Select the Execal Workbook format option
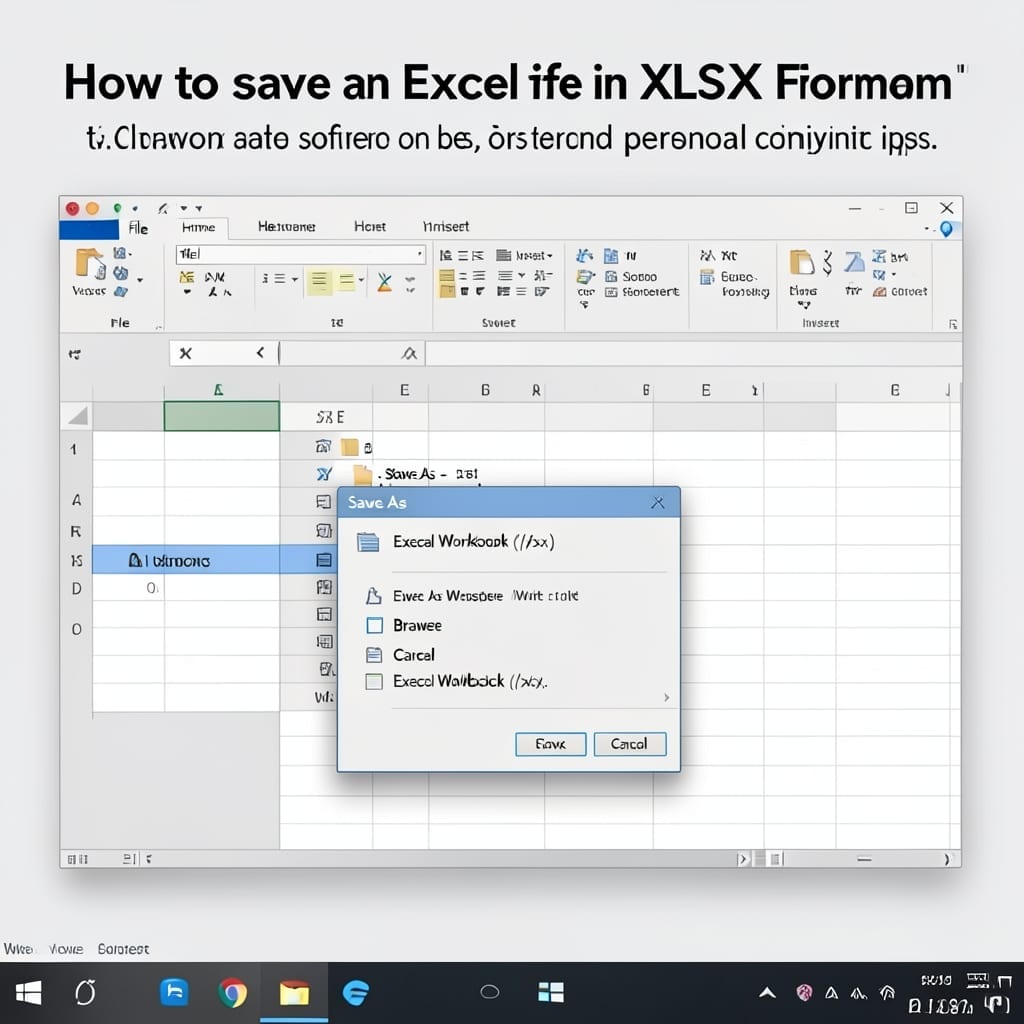 tap(473, 541)
